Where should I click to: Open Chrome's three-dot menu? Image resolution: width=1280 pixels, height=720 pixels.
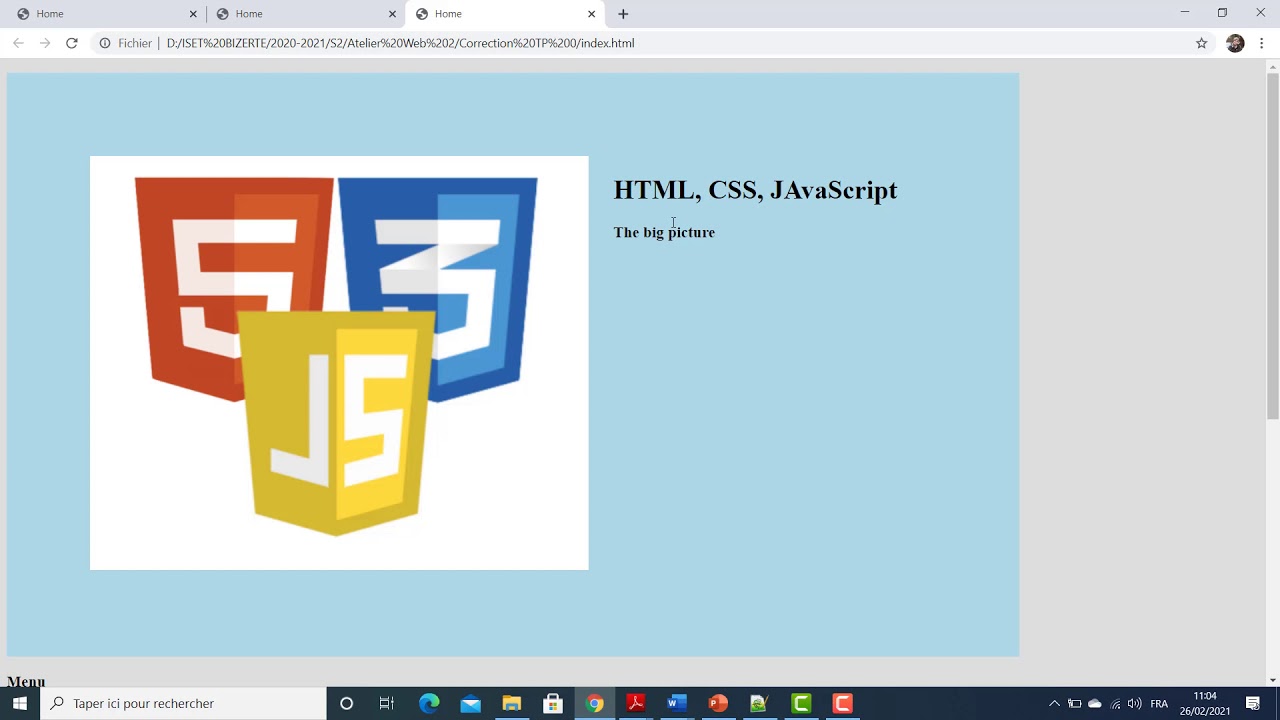1262,43
